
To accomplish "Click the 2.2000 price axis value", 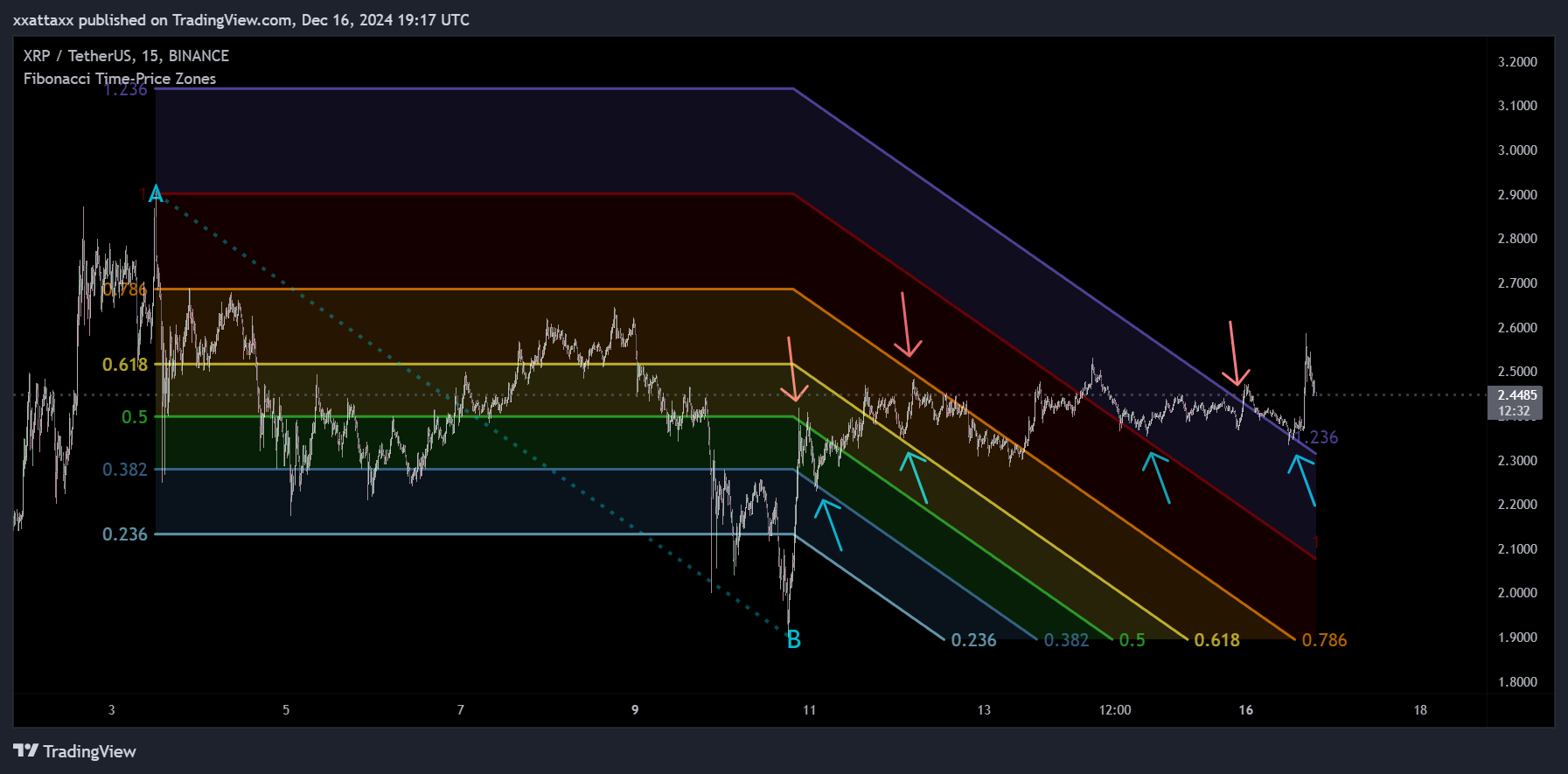I will (1517, 505).
